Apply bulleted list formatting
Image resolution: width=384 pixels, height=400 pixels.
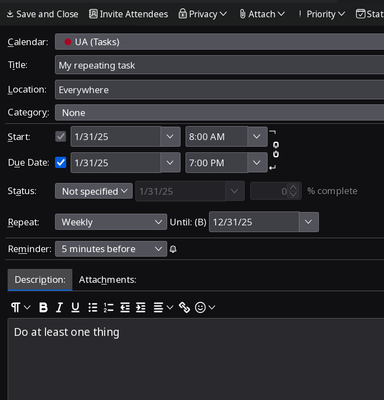93,307
